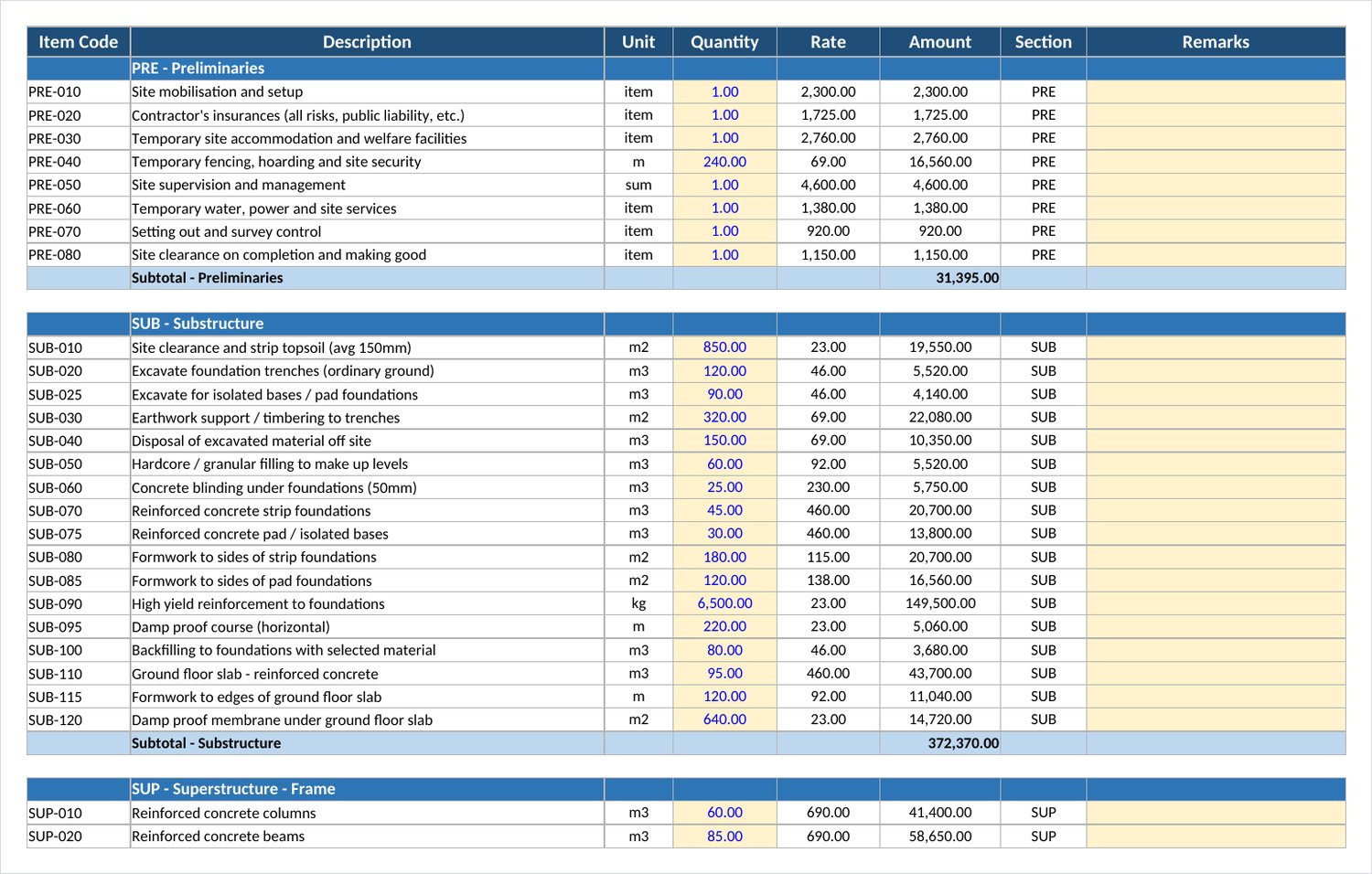The width and height of the screenshot is (1372, 874).
Task: Click amount 16,560.00 in row PRE-040
Action: tap(940, 162)
